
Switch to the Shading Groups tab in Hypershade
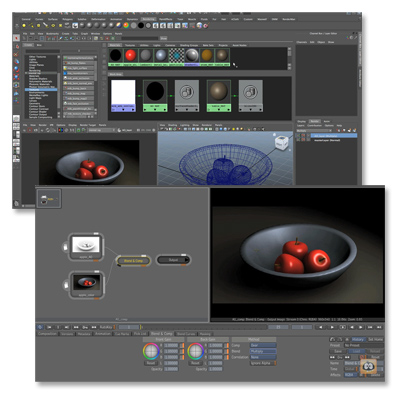[189, 45]
